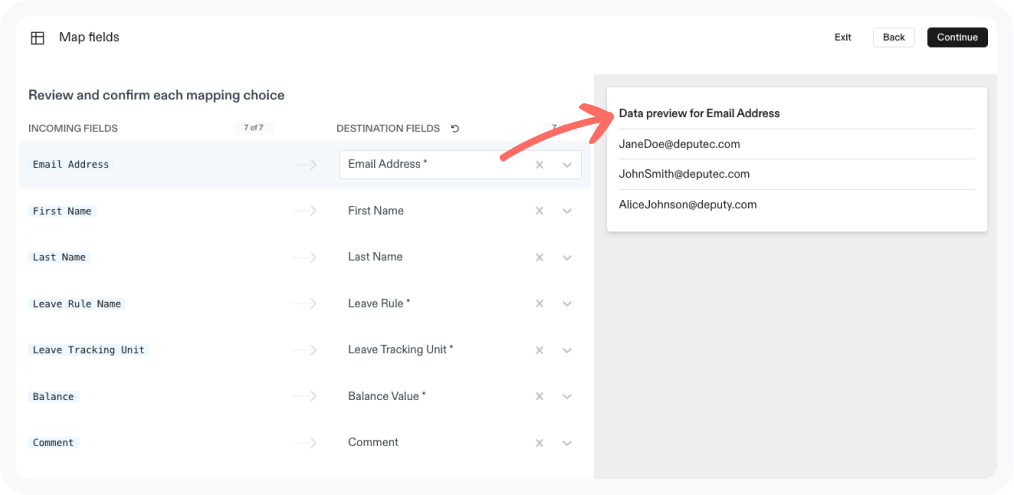Click the Last Name destination field
This screenshot has width=1014, height=495.
click(x=375, y=257)
